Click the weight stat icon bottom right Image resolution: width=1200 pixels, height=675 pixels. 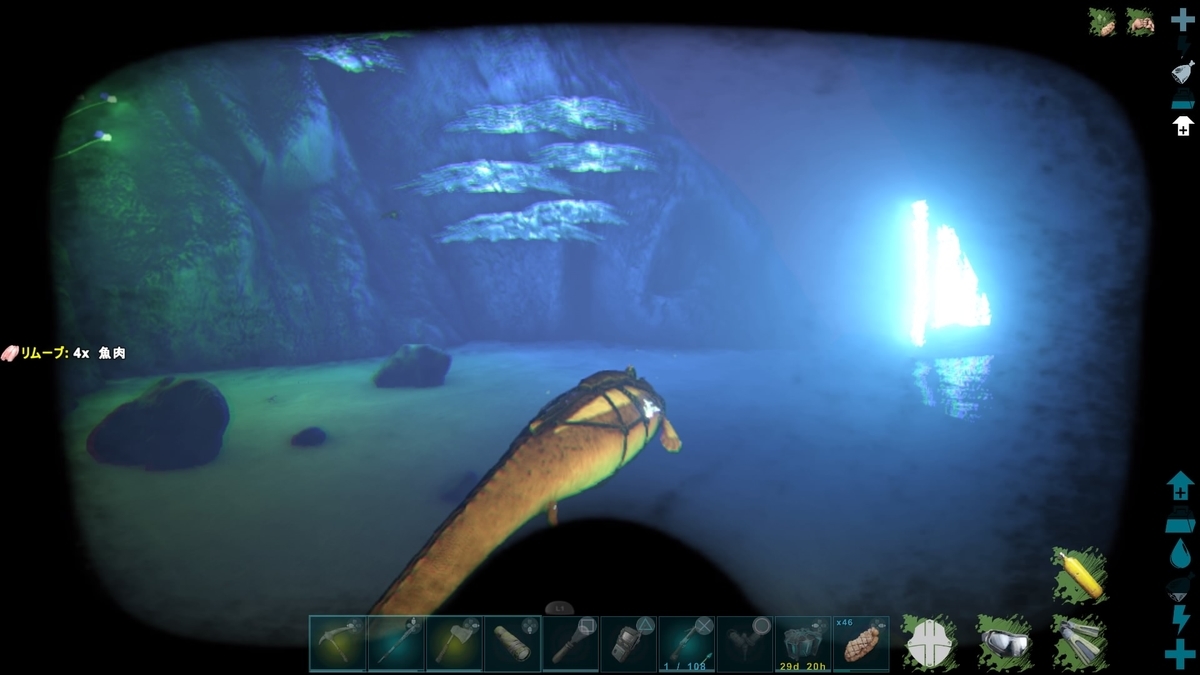1181,522
